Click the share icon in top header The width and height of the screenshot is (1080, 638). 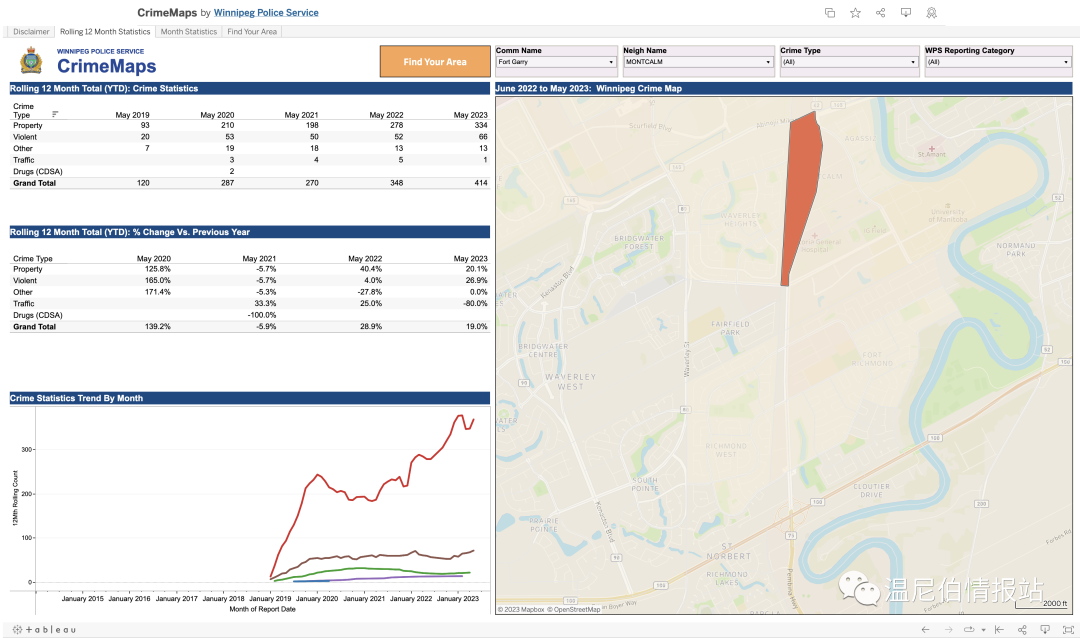[881, 13]
